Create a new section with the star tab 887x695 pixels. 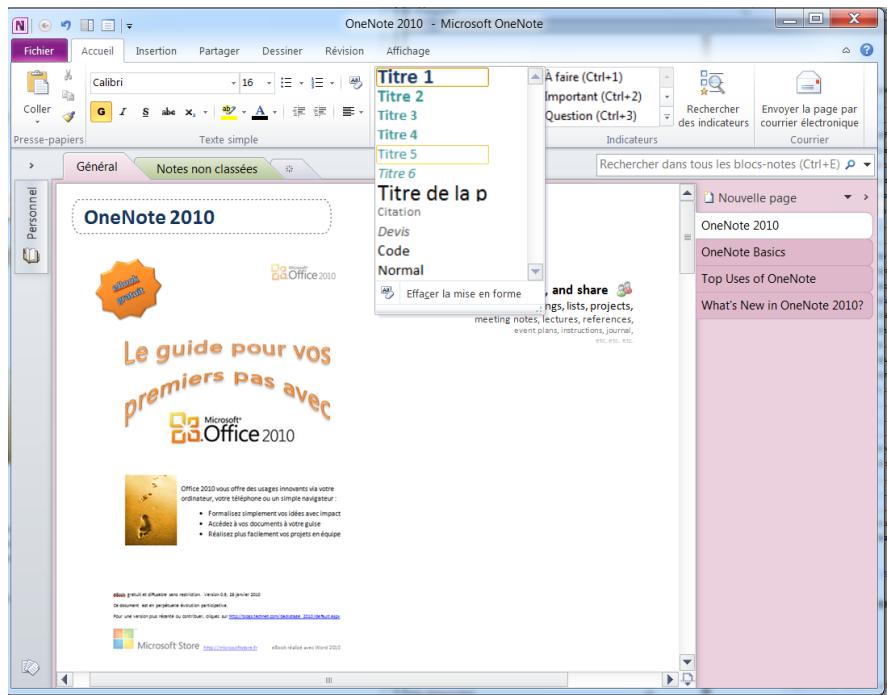pyautogui.click(x=289, y=169)
